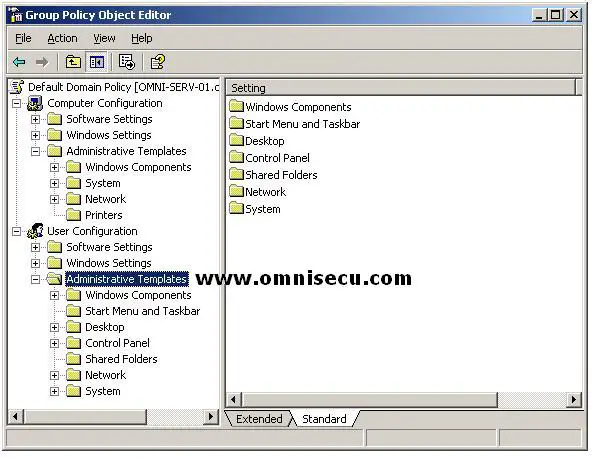Select Windows Settings label under User Configuration

(109, 263)
